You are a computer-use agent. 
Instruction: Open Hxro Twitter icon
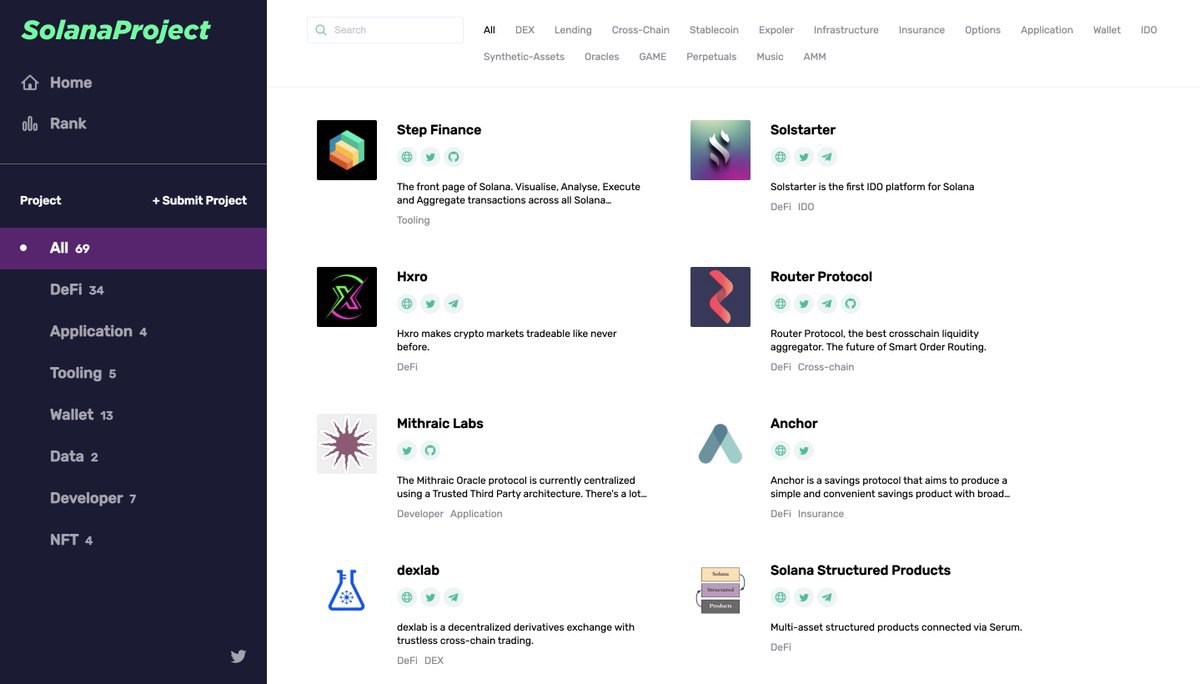[430, 304]
